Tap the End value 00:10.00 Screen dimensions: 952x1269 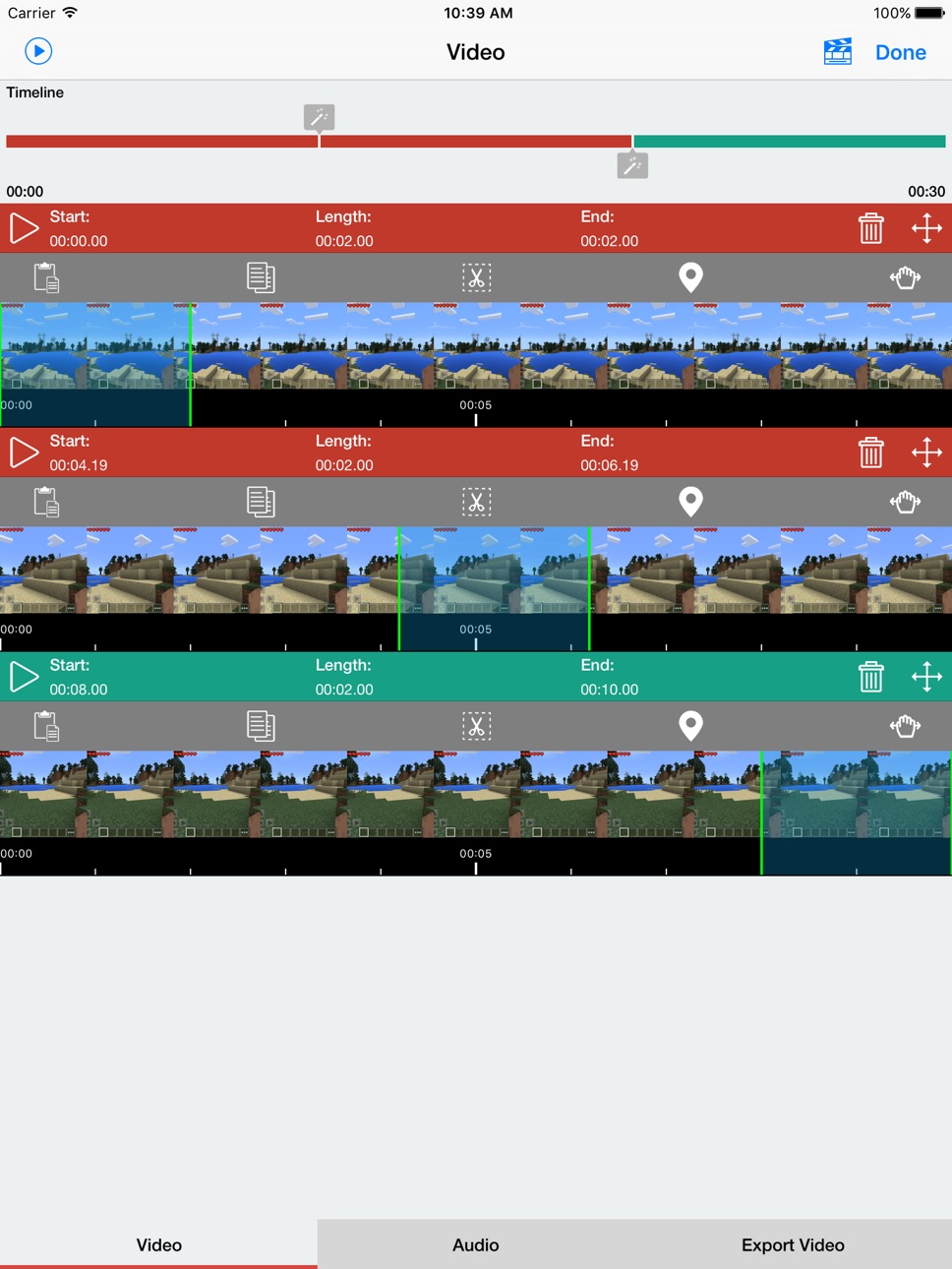[x=610, y=690]
